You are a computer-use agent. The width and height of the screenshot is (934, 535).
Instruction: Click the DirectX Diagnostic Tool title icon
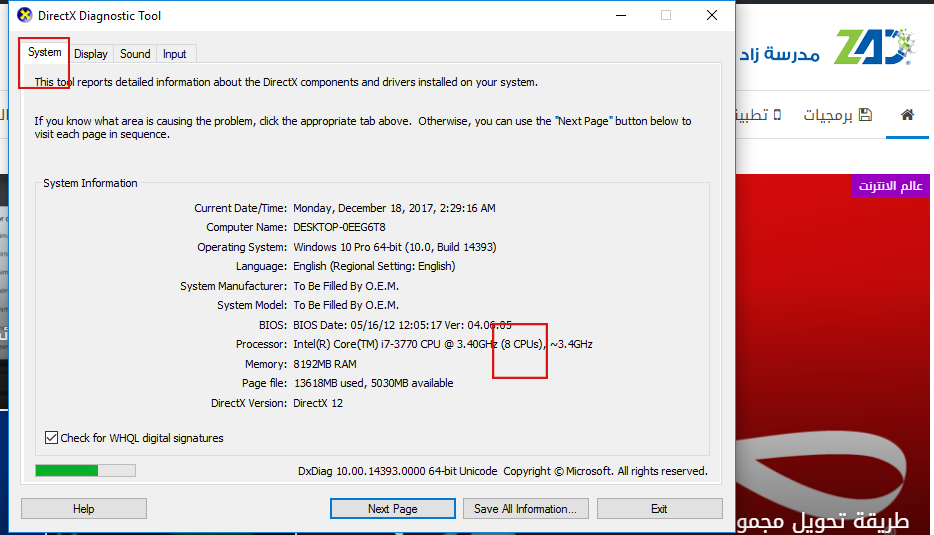pyautogui.click(x=24, y=15)
